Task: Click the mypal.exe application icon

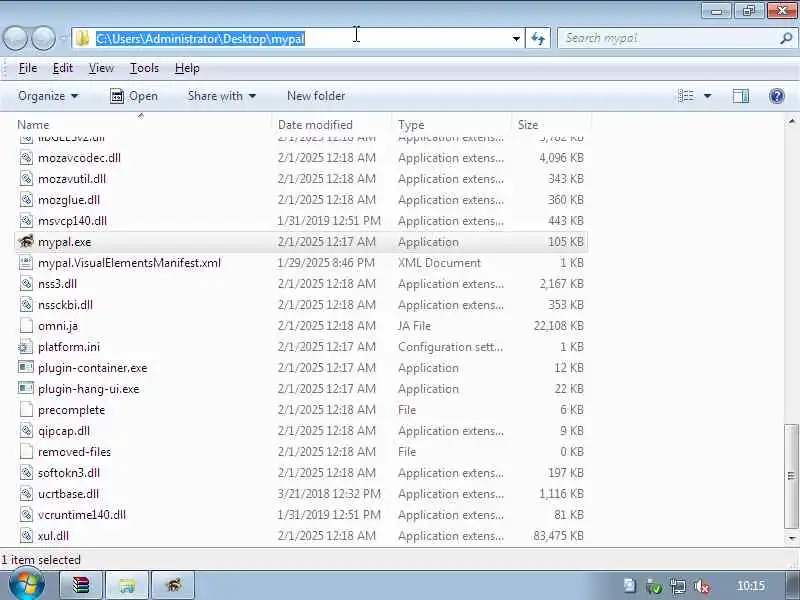Action: tap(26, 241)
